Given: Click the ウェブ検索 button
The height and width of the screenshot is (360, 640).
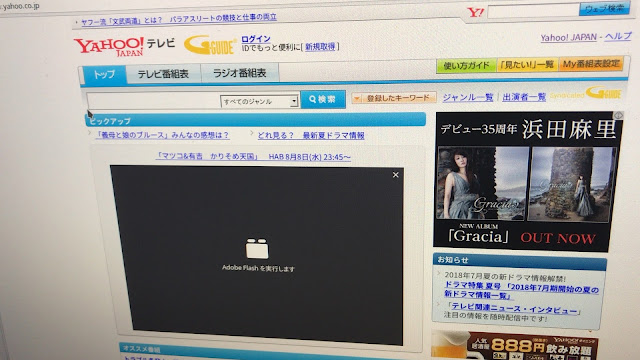Looking at the screenshot, I should 604,9.
